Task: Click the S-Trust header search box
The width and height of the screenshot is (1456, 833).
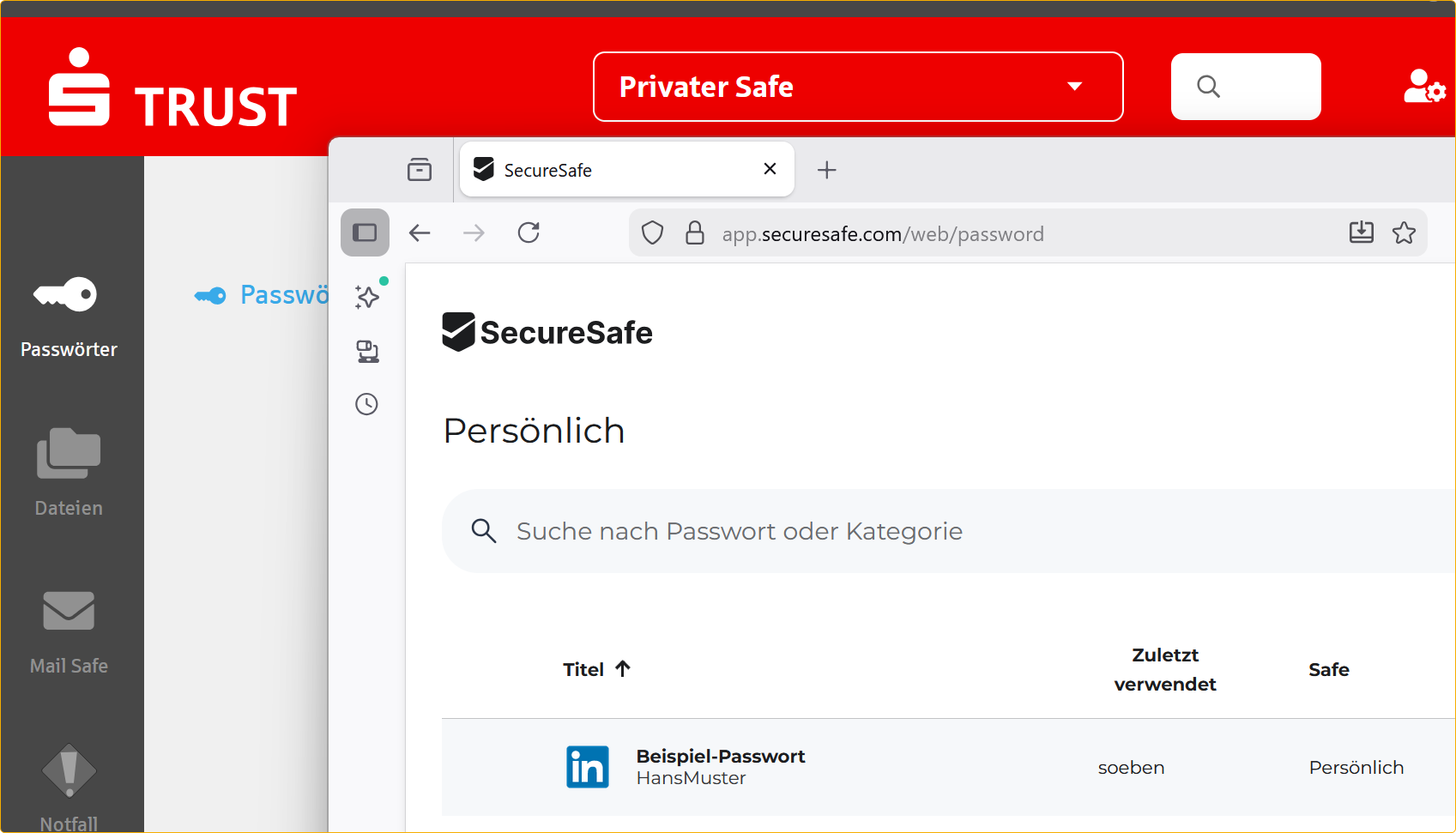Action: click(1245, 87)
